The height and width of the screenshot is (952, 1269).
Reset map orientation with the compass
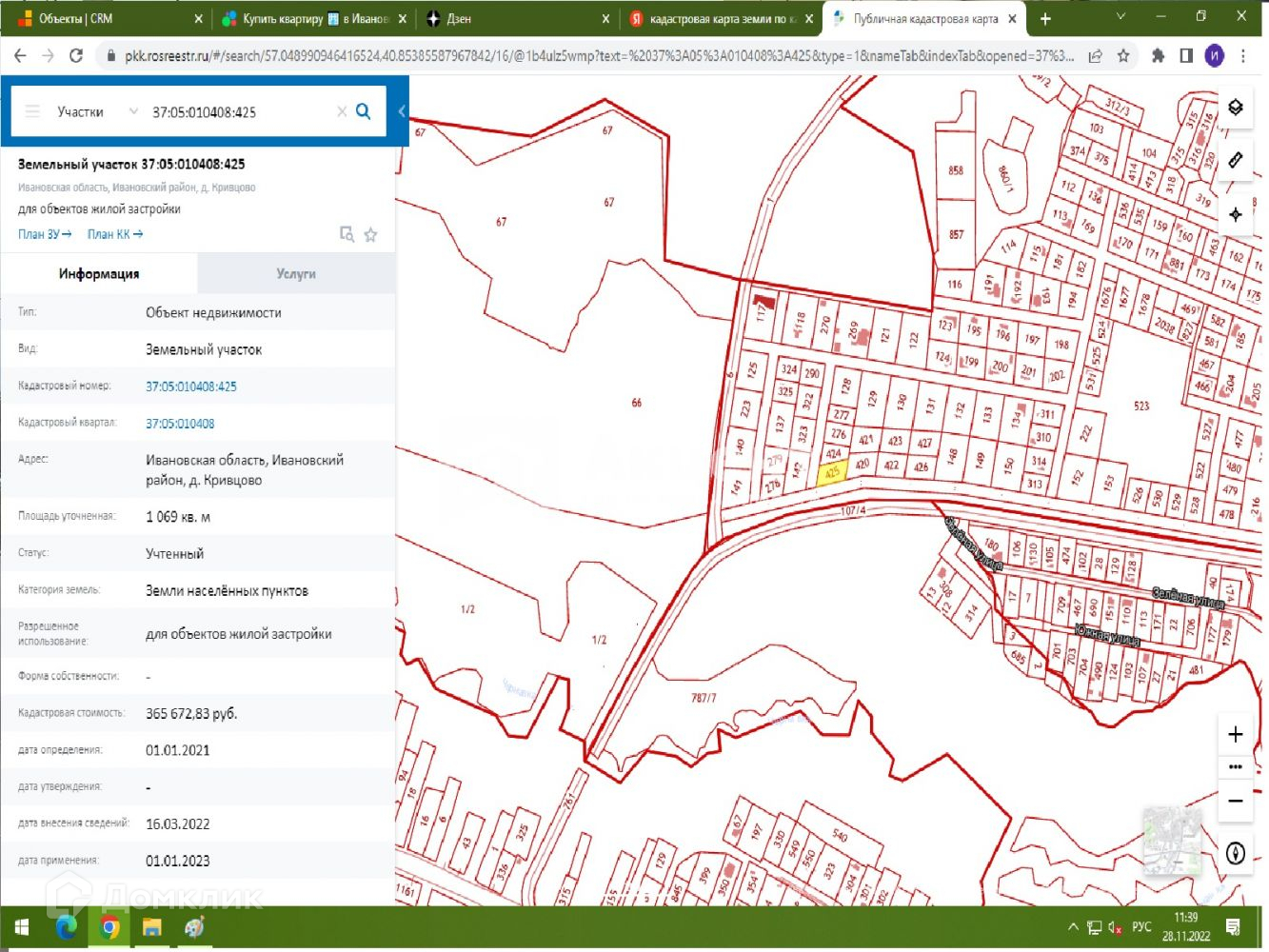tap(1235, 853)
